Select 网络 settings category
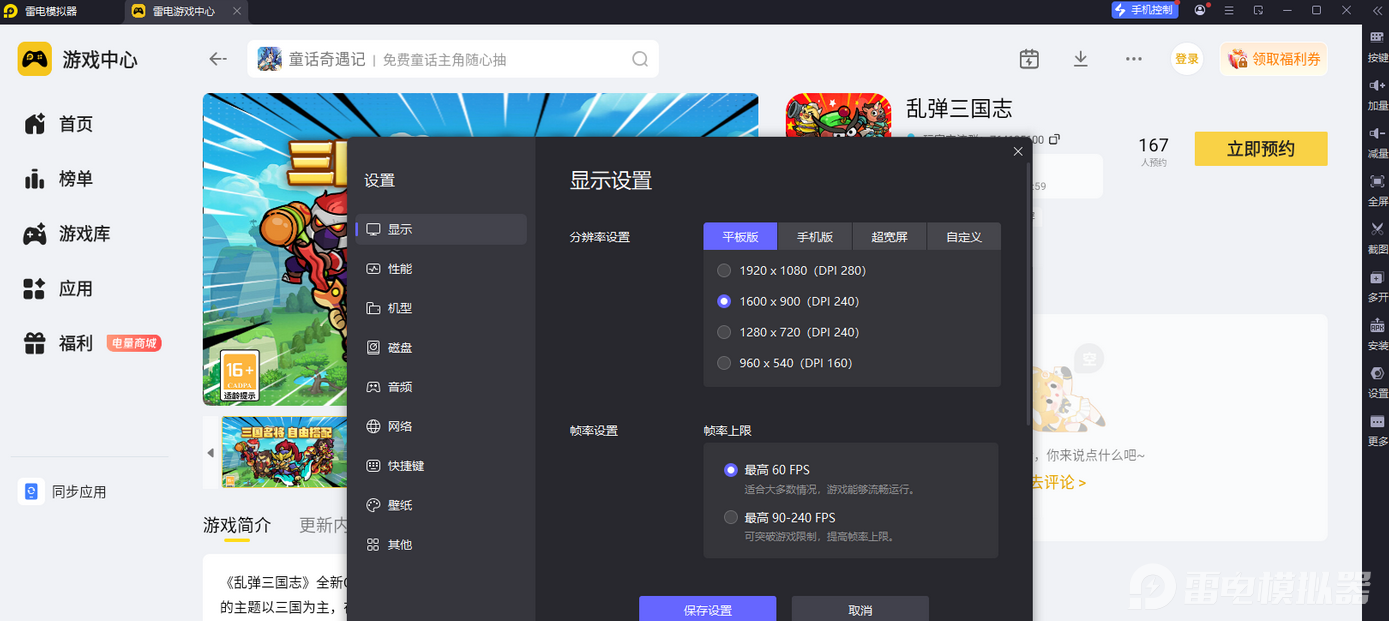Screen dimensions: 1389x621 click(x=441, y=426)
